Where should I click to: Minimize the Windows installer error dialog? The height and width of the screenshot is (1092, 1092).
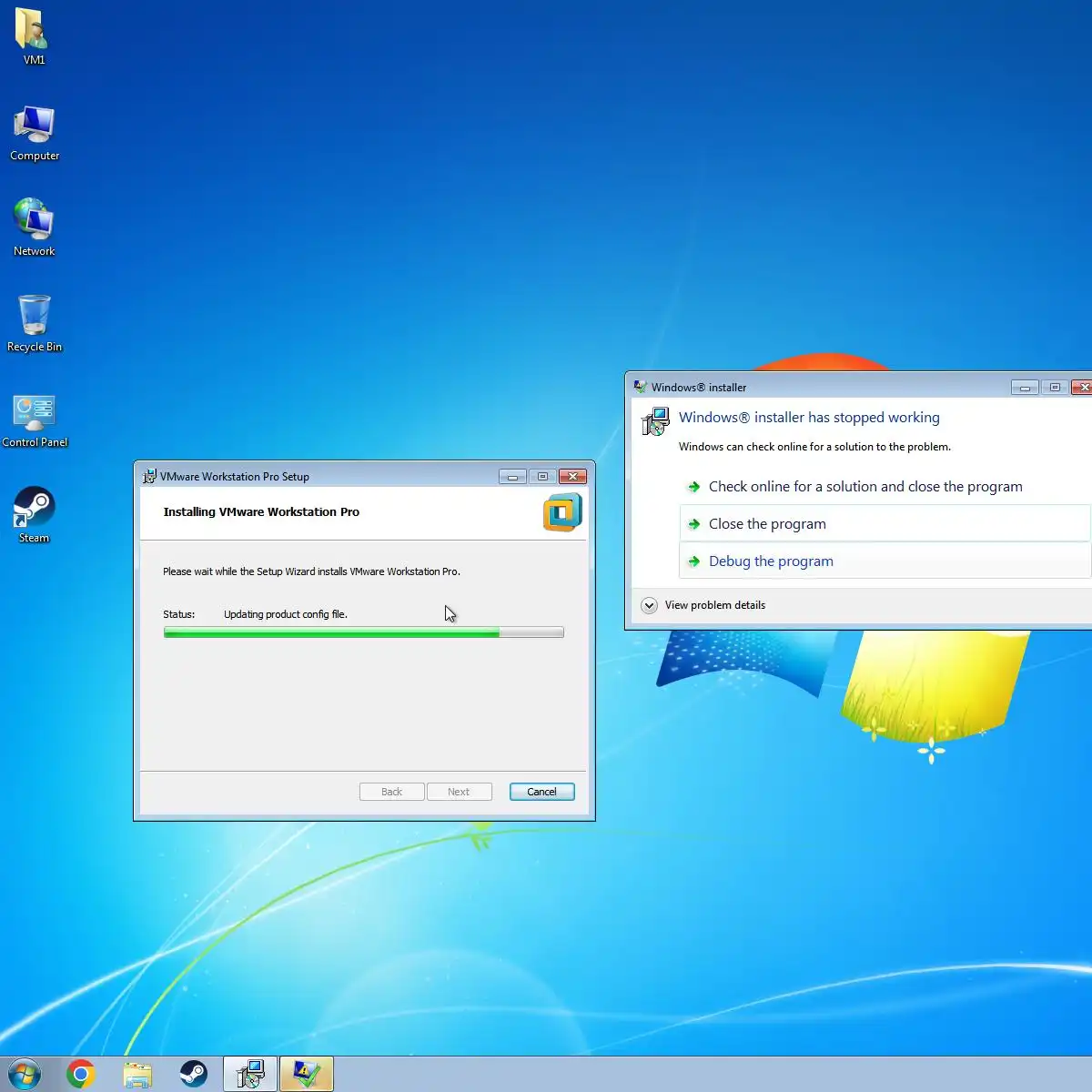pos(1025,388)
